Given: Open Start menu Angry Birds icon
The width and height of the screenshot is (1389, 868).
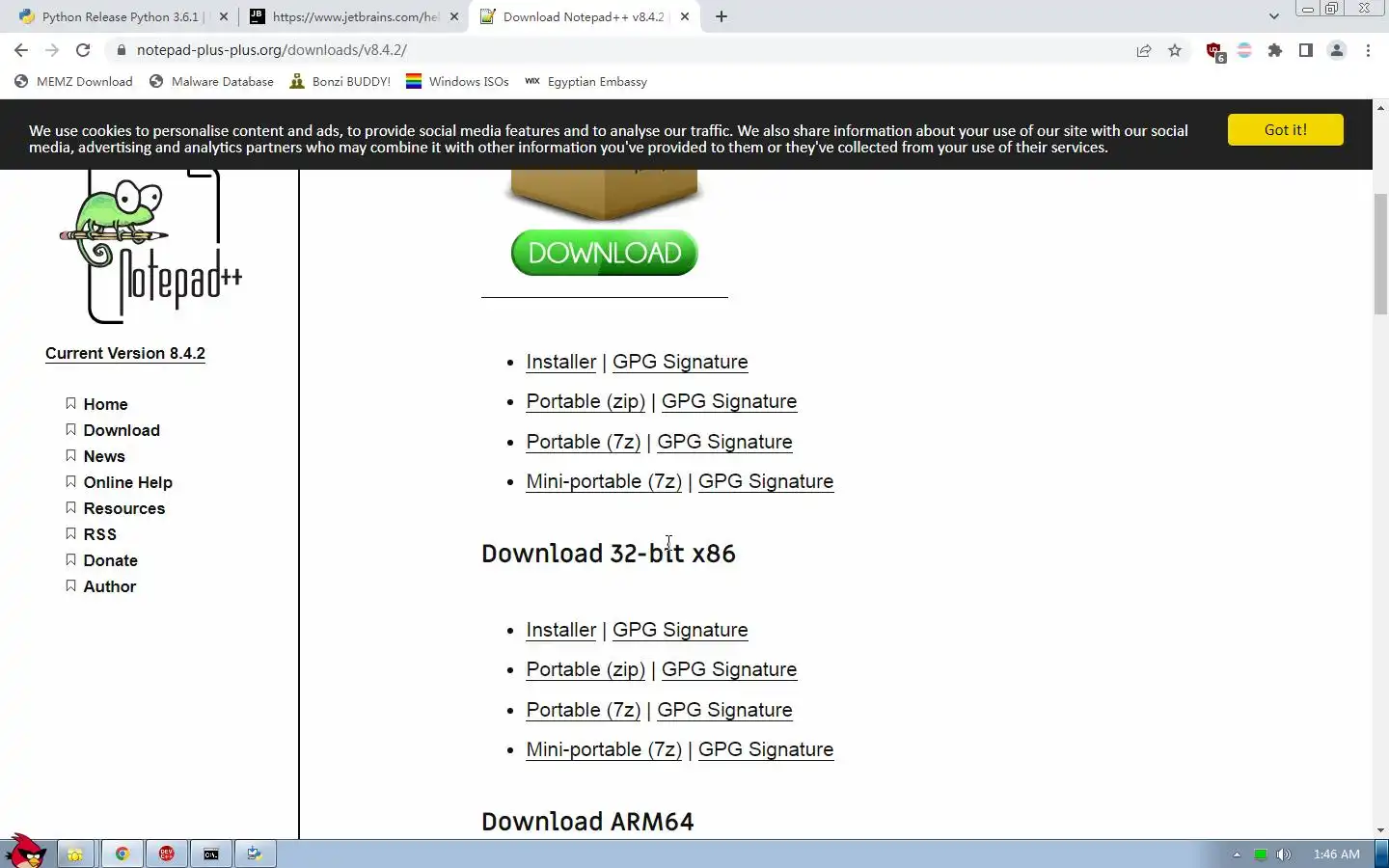Looking at the screenshot, I should 26,853.
